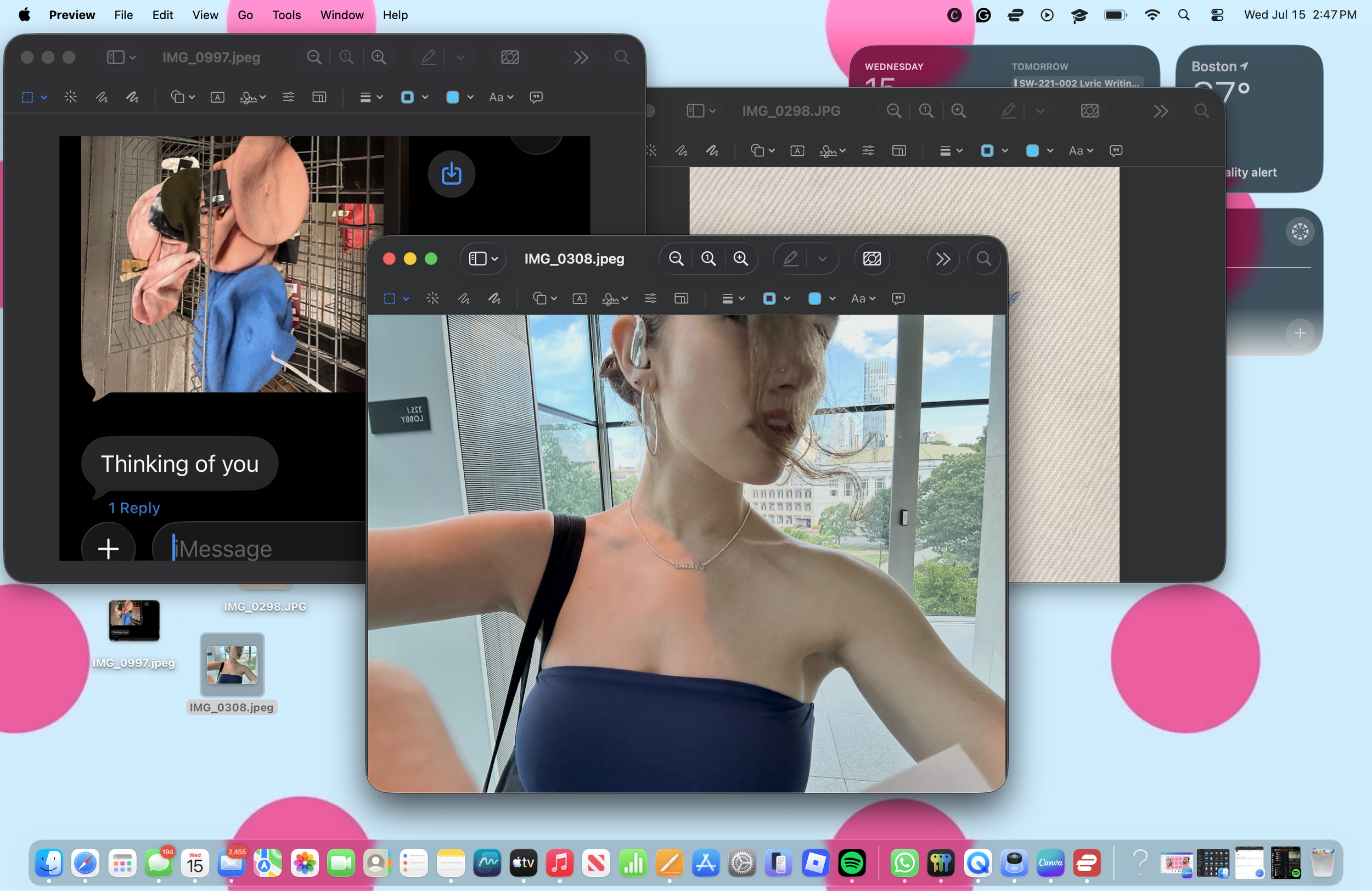
Task: Select Instant Alpha tool in IMG_0308.jpeg window
Action: tap(432, 298)
